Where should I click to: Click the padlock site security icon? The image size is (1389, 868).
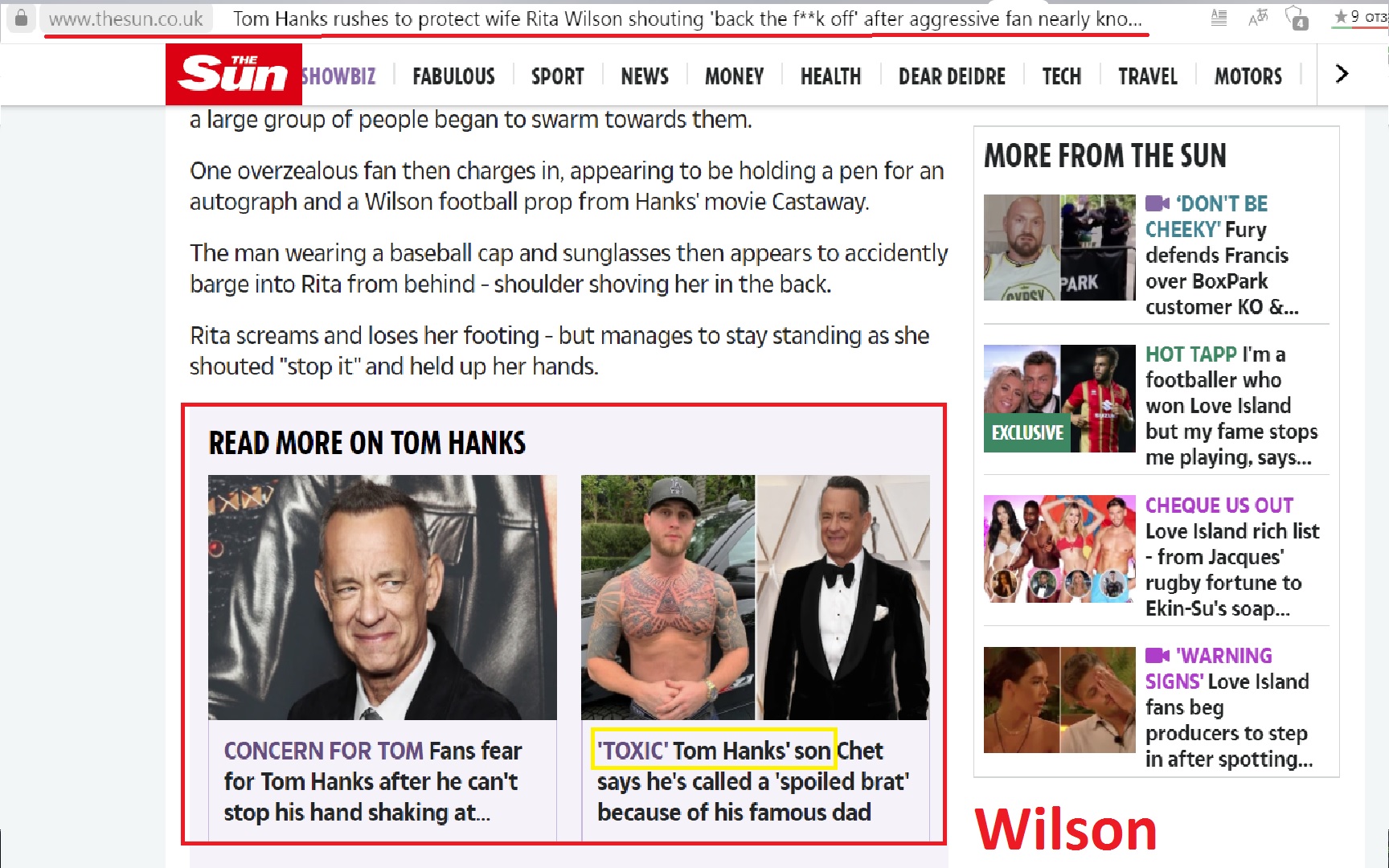(21, 18)
